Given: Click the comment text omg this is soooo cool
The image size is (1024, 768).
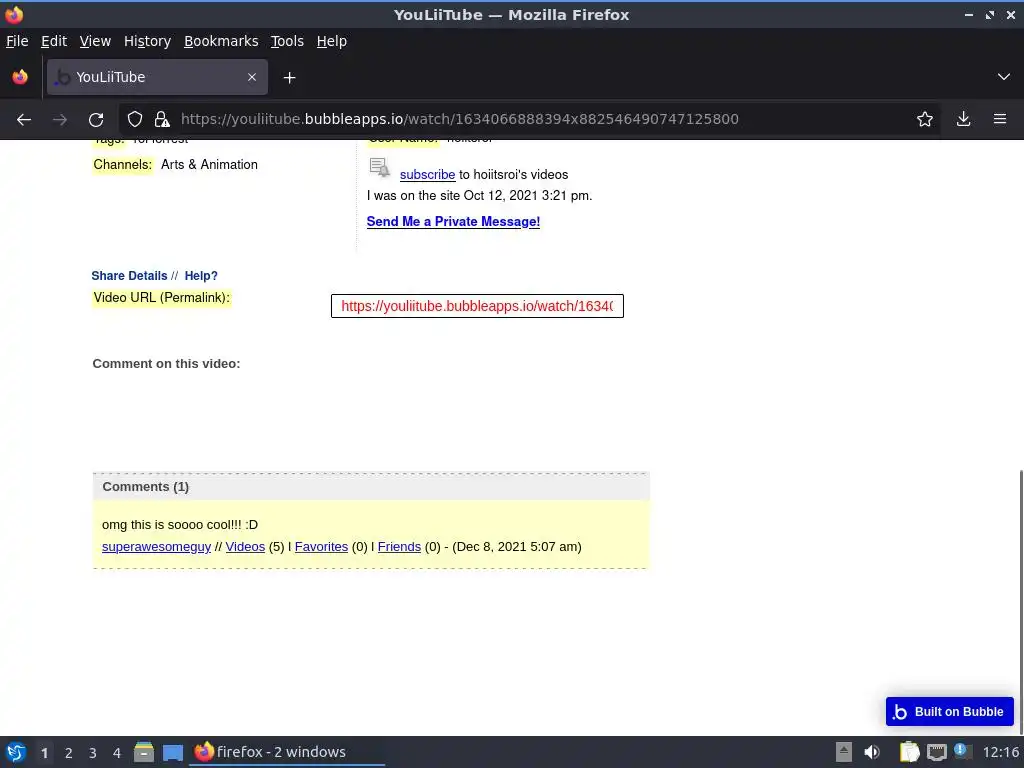Looking at the screenshot, I should click(x=180, y=524).
